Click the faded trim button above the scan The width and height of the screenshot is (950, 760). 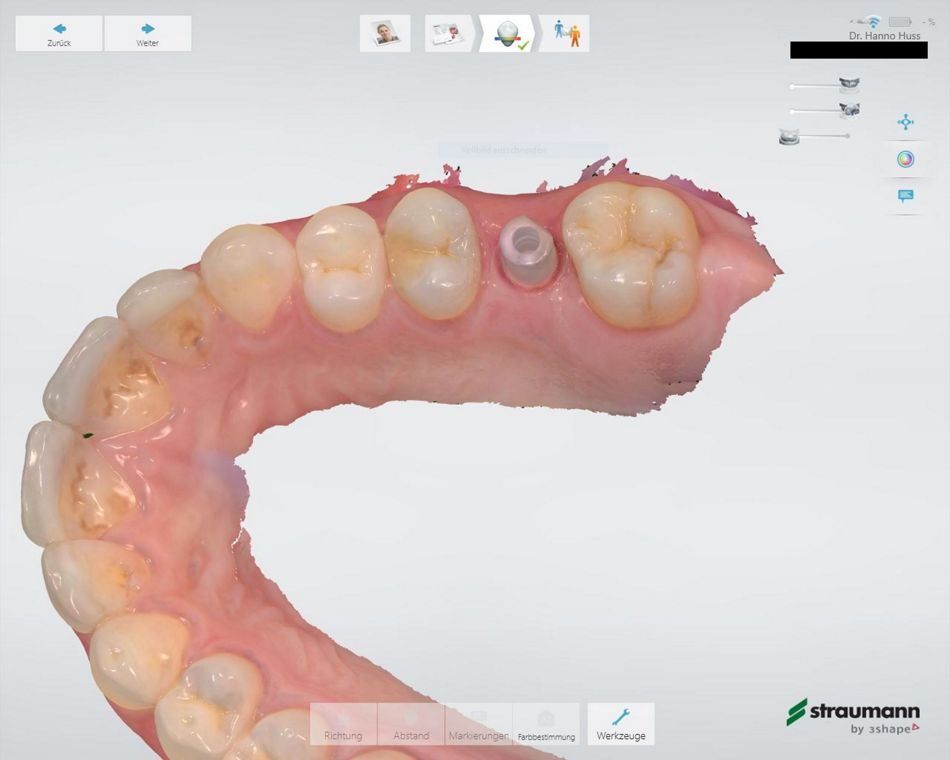coord(523,150)
